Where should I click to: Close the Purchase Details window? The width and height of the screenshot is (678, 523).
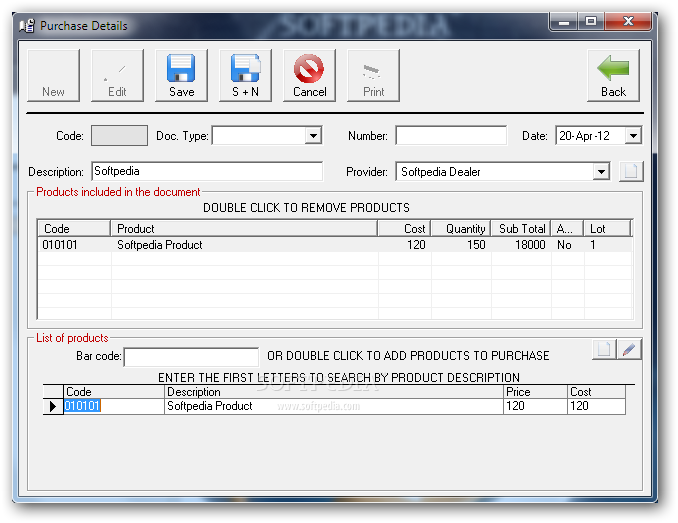click(x=628, y=22)
